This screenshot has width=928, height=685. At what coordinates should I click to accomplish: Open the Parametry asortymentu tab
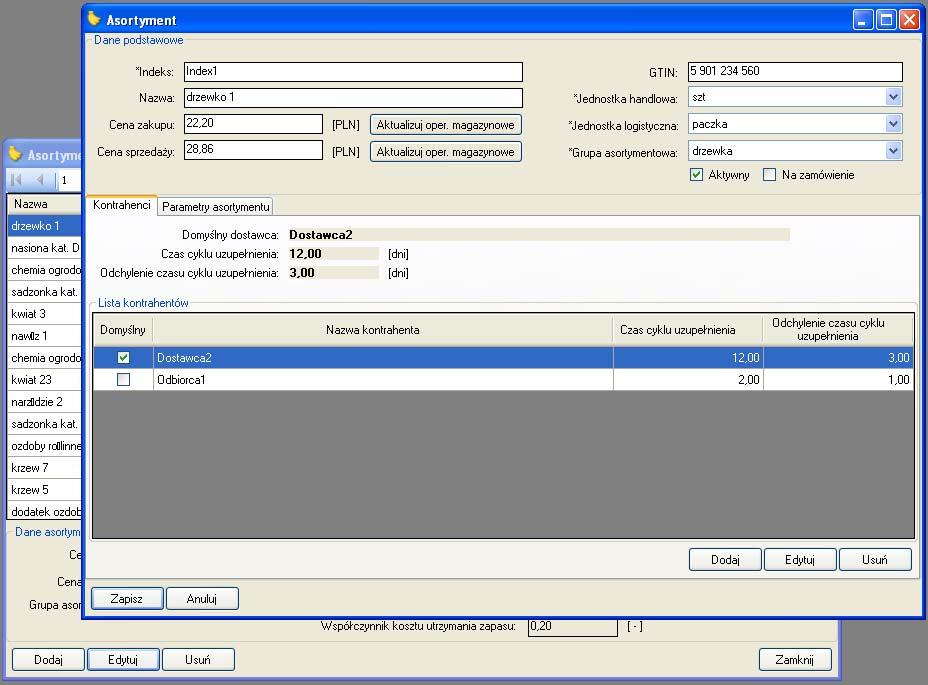[x=215, y=207]
